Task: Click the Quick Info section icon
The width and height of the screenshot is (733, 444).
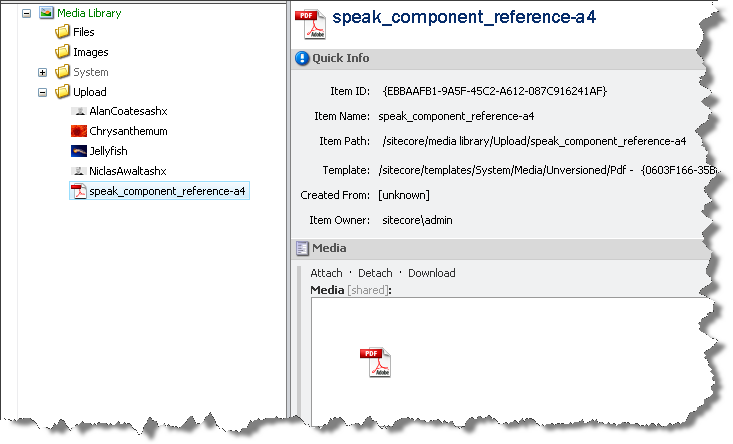Action: pyautogui.click(x=302, y=58)
